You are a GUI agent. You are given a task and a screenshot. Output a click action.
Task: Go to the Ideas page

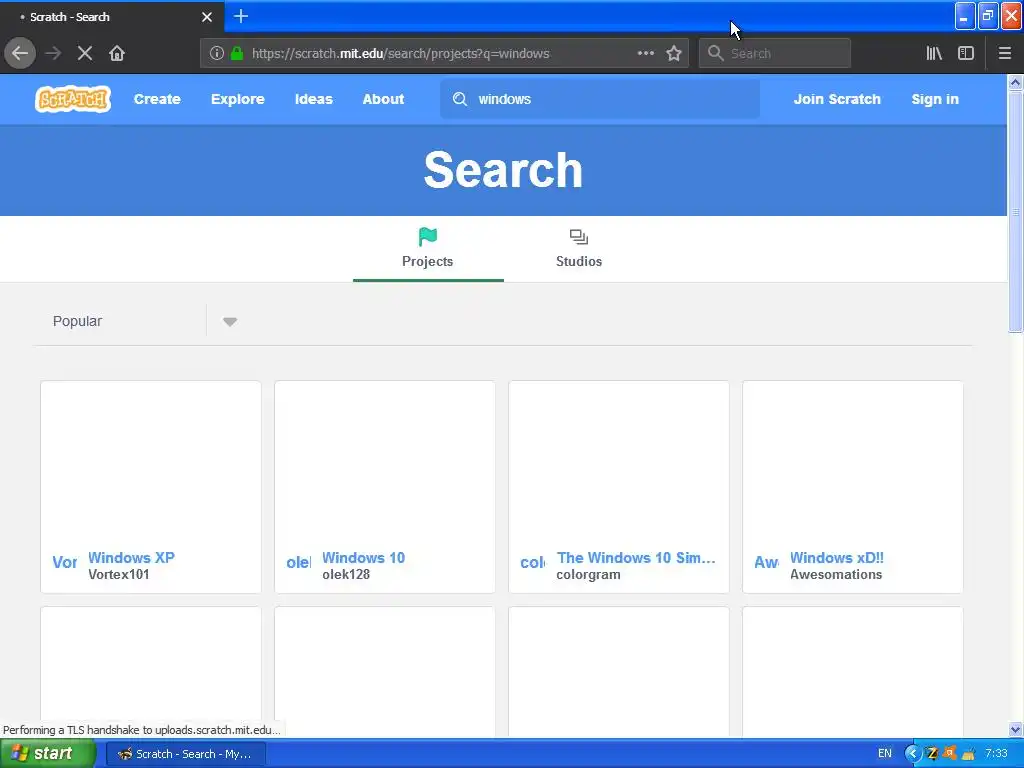point(313,99)
